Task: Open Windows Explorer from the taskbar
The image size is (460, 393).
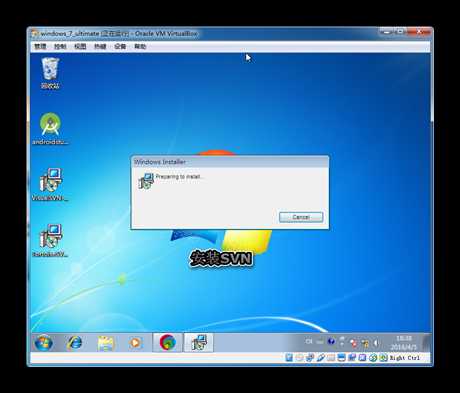Action: pos(106,342)
